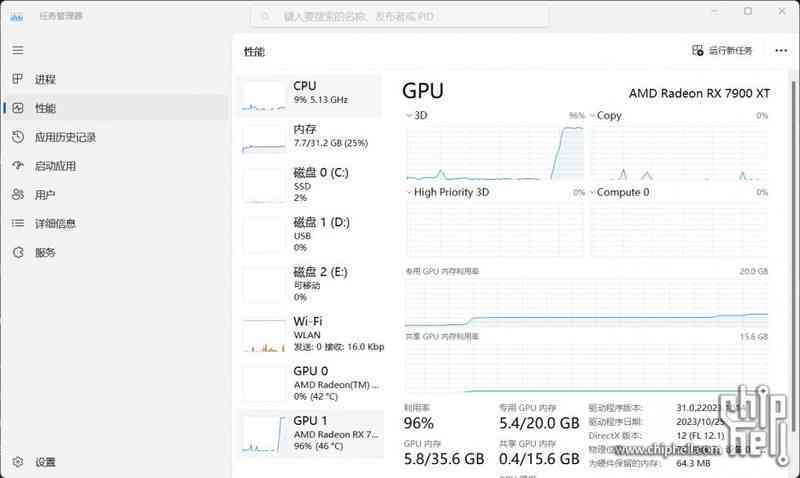The height and width of the screenshot is (478, 800).
Task: Click the 5.8/35.6 GB GPU memory value
Action: click(x=444, y=459)
